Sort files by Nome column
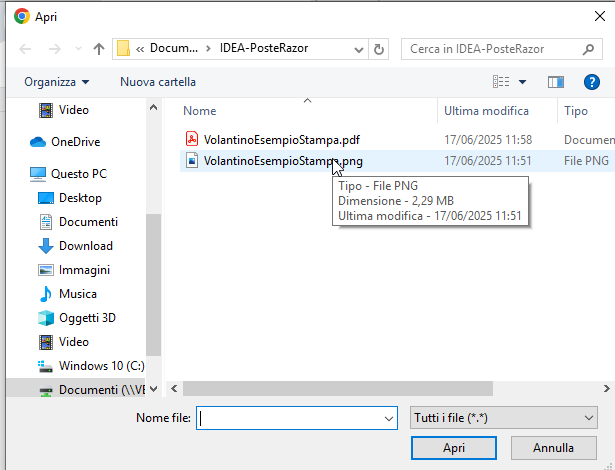This screenshot has height=470, width=615. (200, 111)
